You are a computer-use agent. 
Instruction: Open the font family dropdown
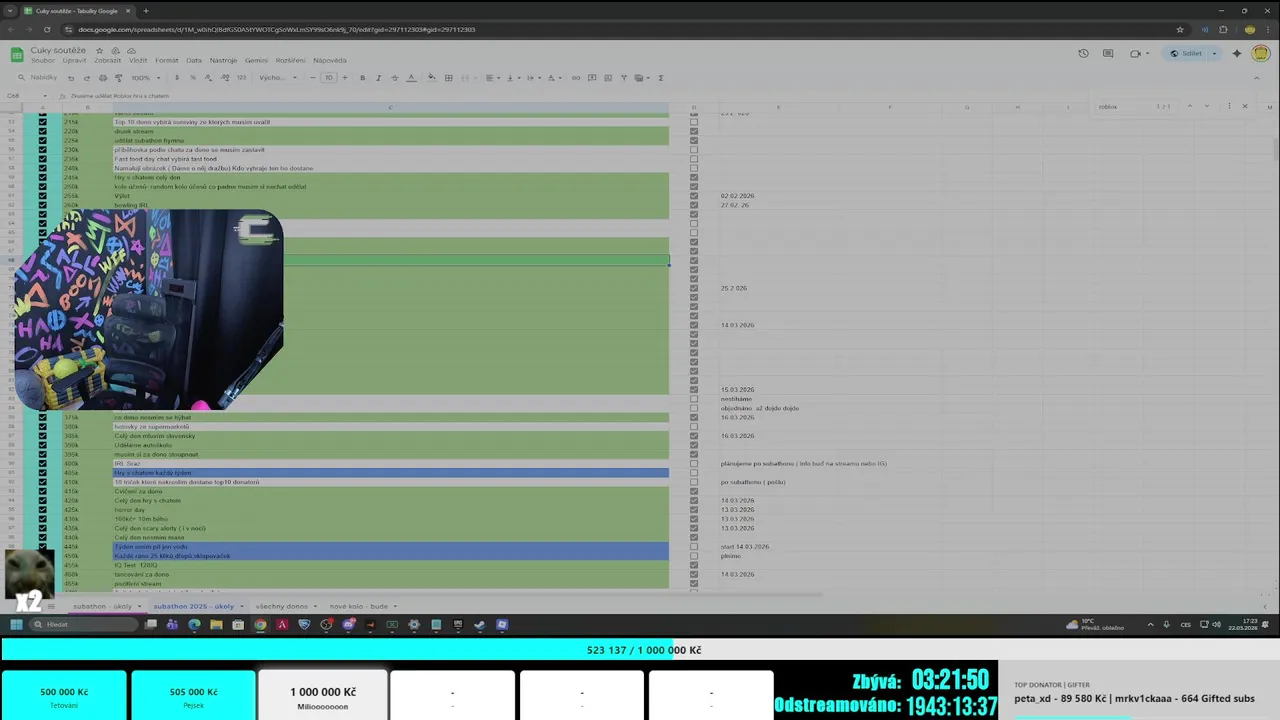[x=277, y=78]
